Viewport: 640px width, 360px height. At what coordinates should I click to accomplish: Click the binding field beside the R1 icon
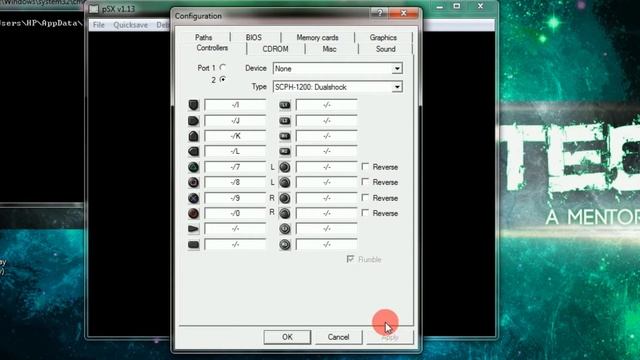[327, 136]
